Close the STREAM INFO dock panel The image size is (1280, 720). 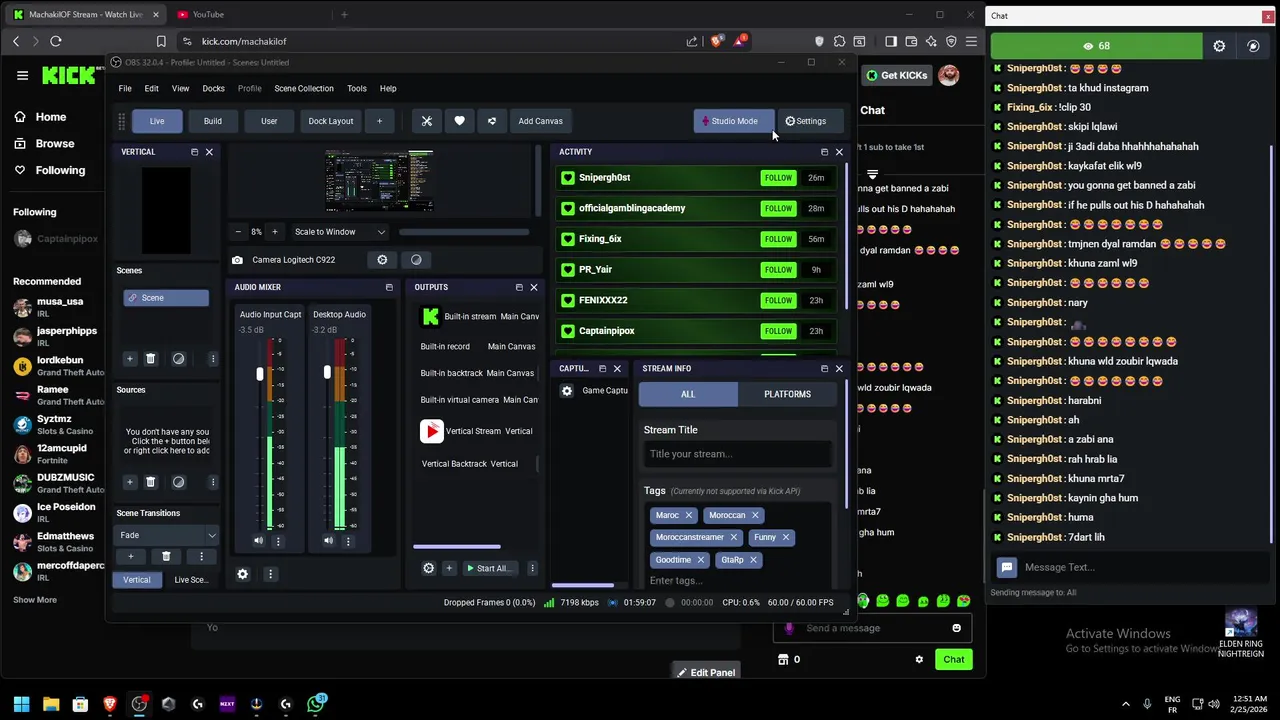coord(839,368)
